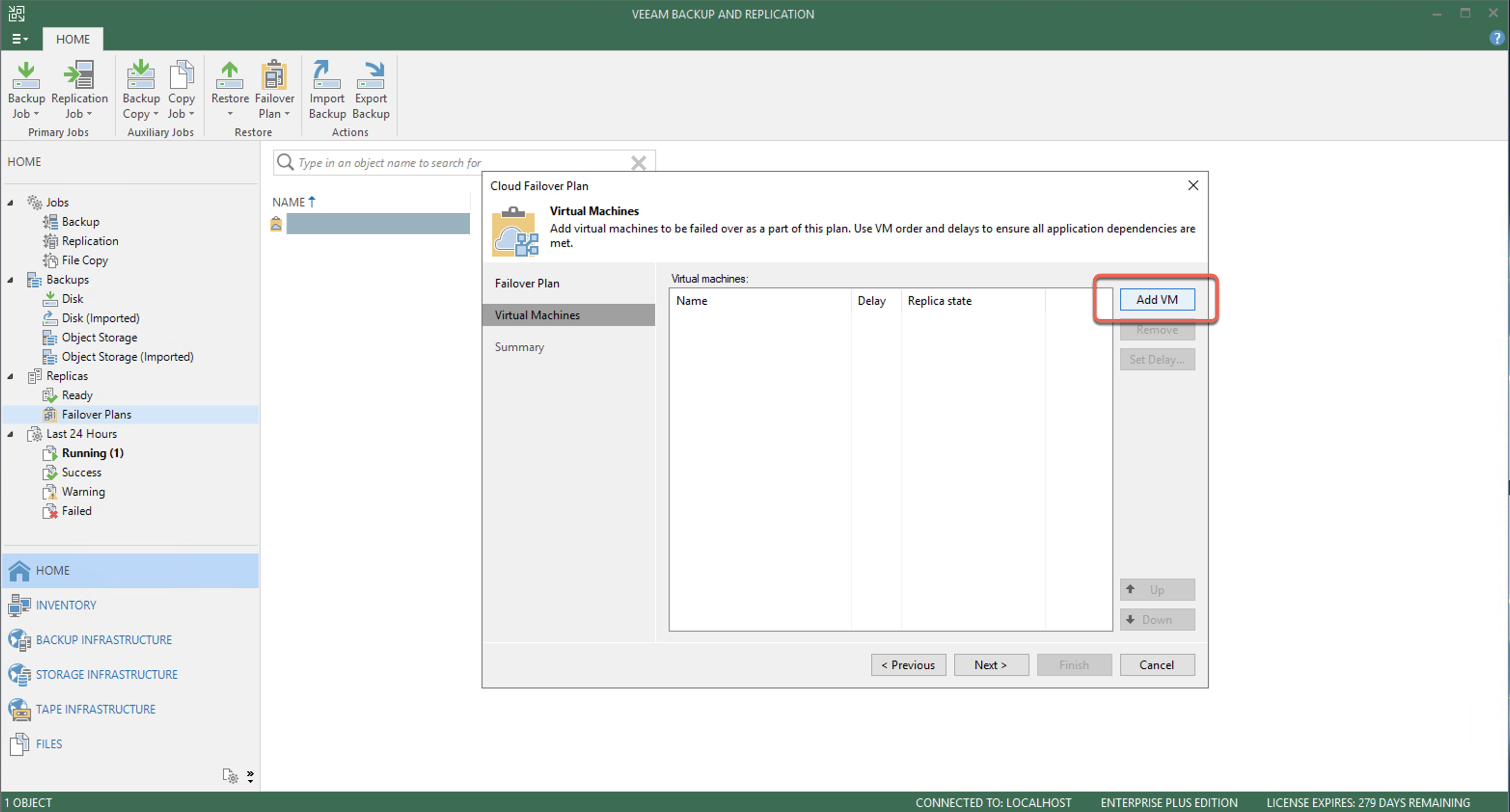Open the Replication Job ribbon icon
1510x812 pixels.
pyautogui.click(x=79, y=76)
